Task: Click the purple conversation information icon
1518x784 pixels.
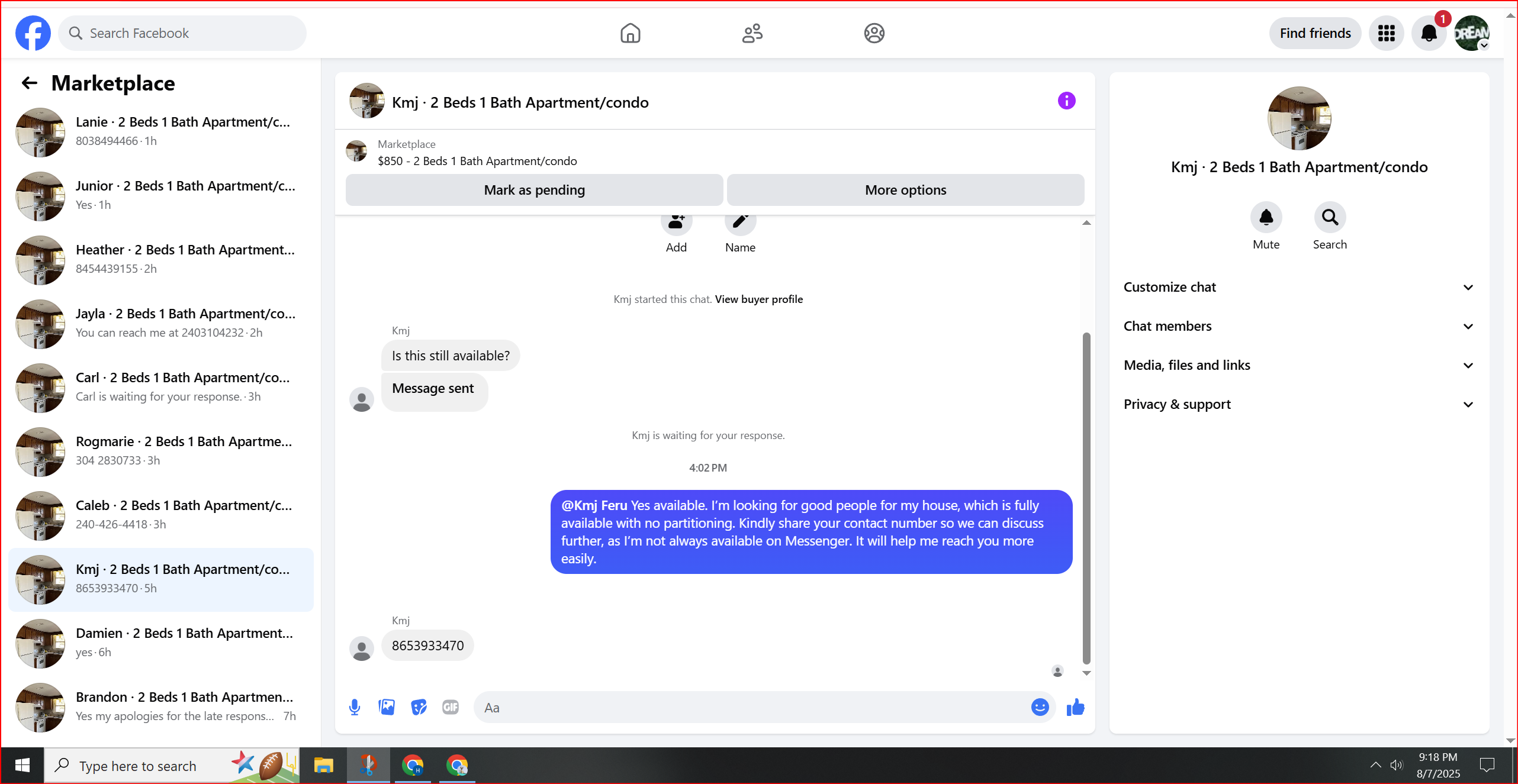Action: tap(1067, 101)
